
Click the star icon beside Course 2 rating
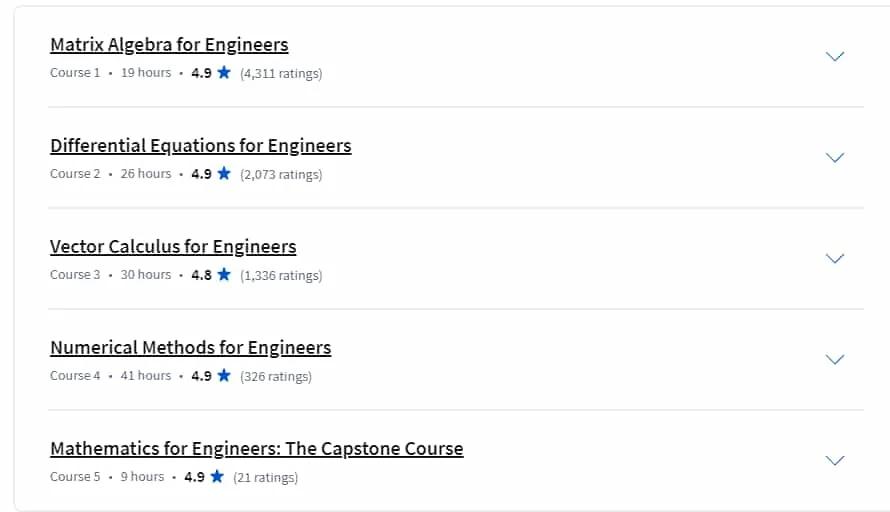(224, 173)
